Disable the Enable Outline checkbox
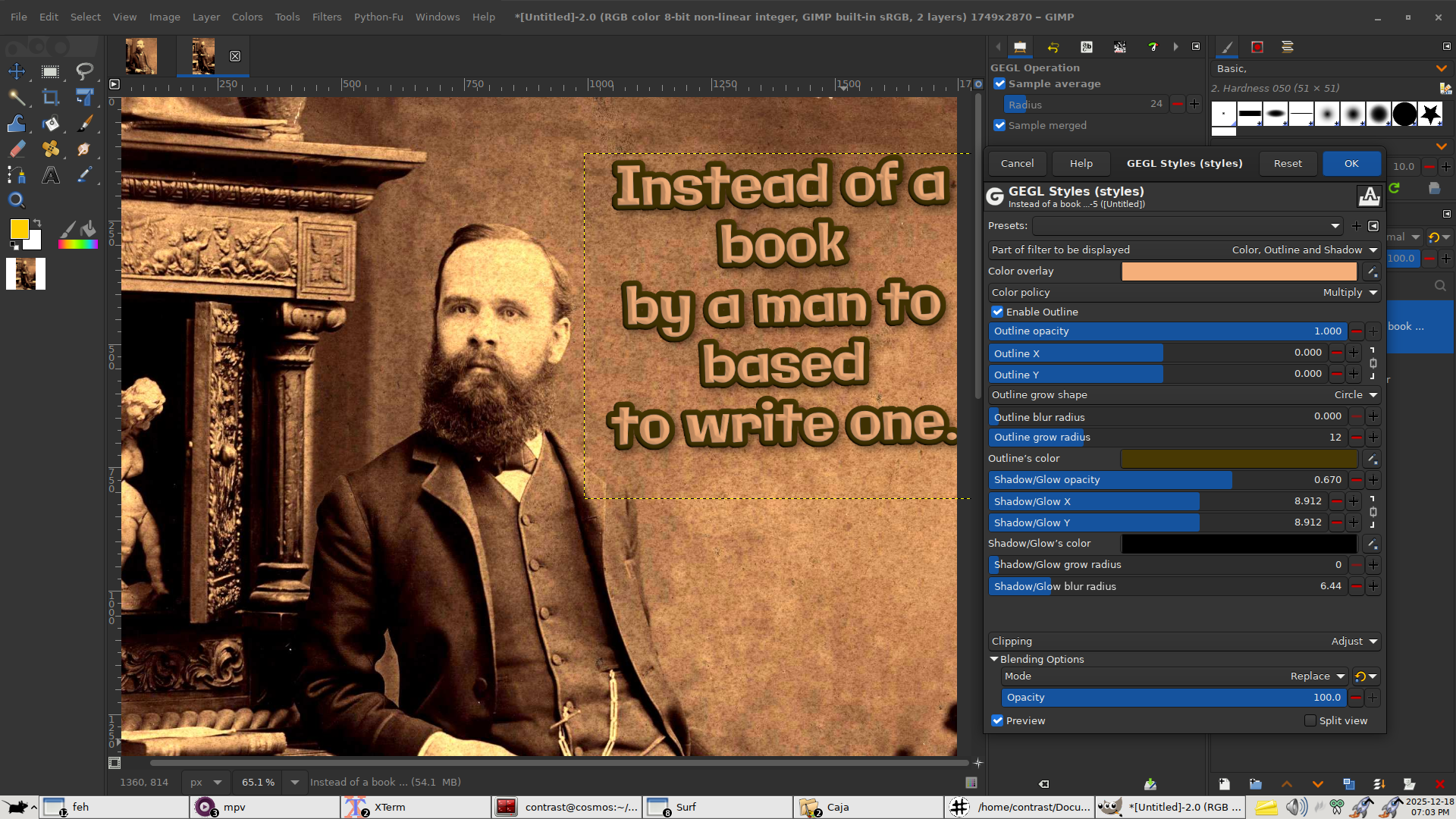1456x819 pixels. [x=998, y=312]
